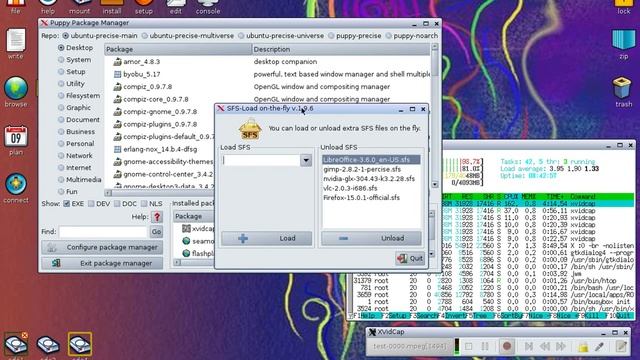Open the Load SFS dropdown arrow
Viewport: 640px width, 360px height.
coord(306,160)
